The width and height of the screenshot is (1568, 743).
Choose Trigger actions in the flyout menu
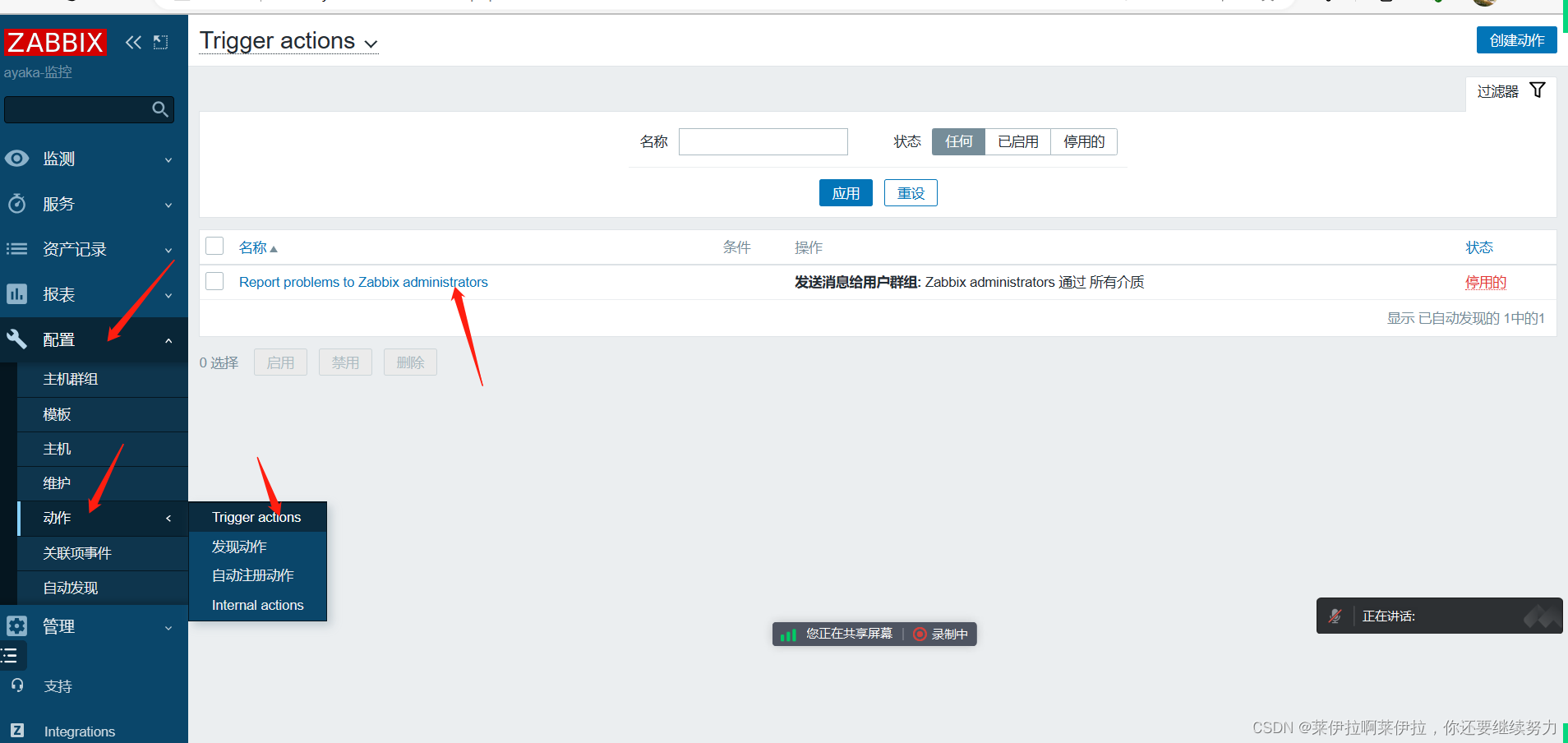(x=258, y=517)
